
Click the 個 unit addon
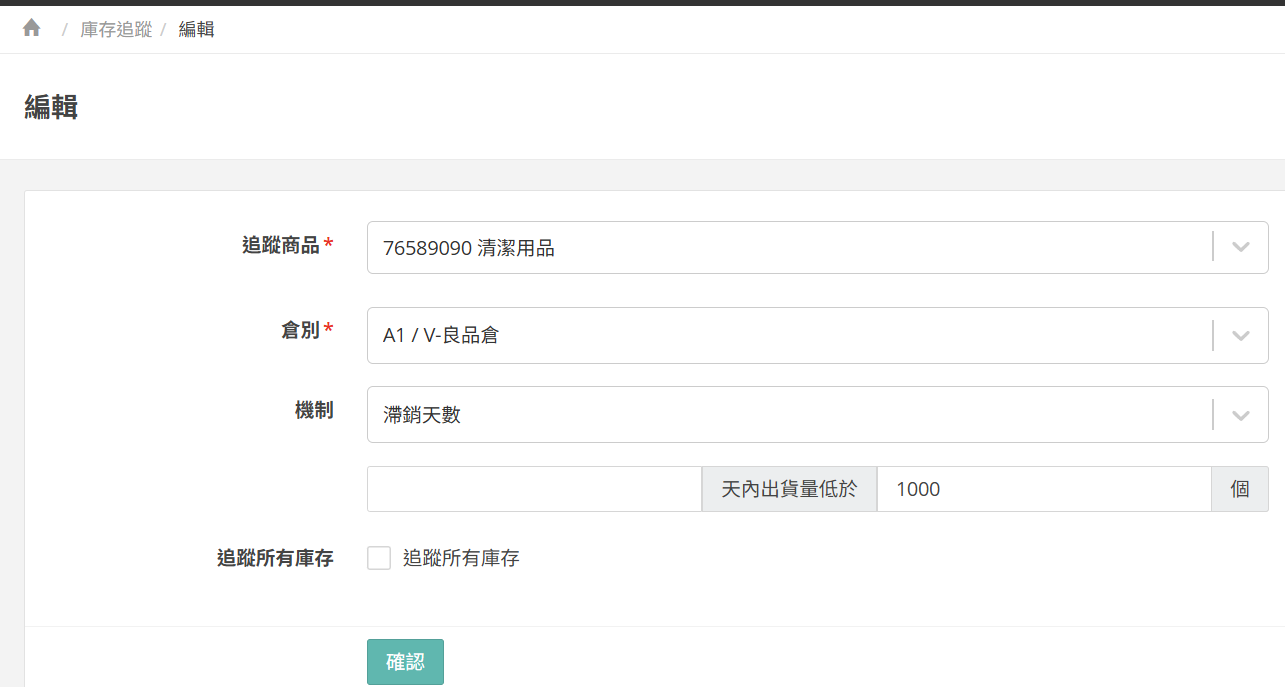[1240, 489]
